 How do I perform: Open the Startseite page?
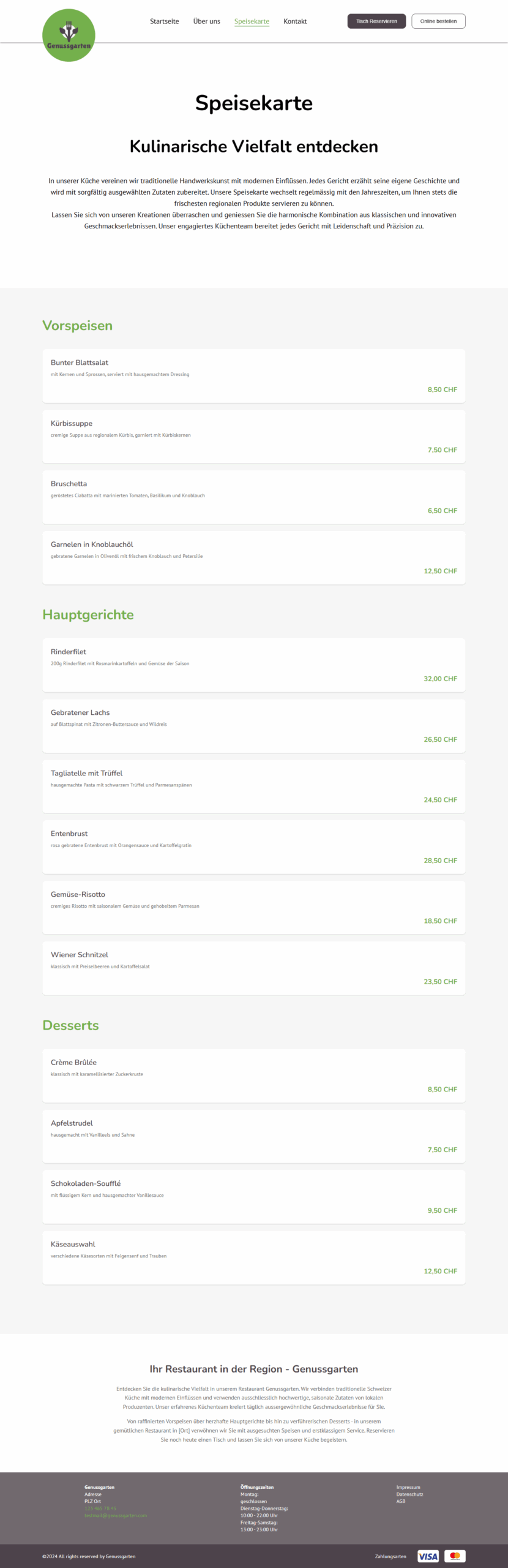[x=165, y=21]
